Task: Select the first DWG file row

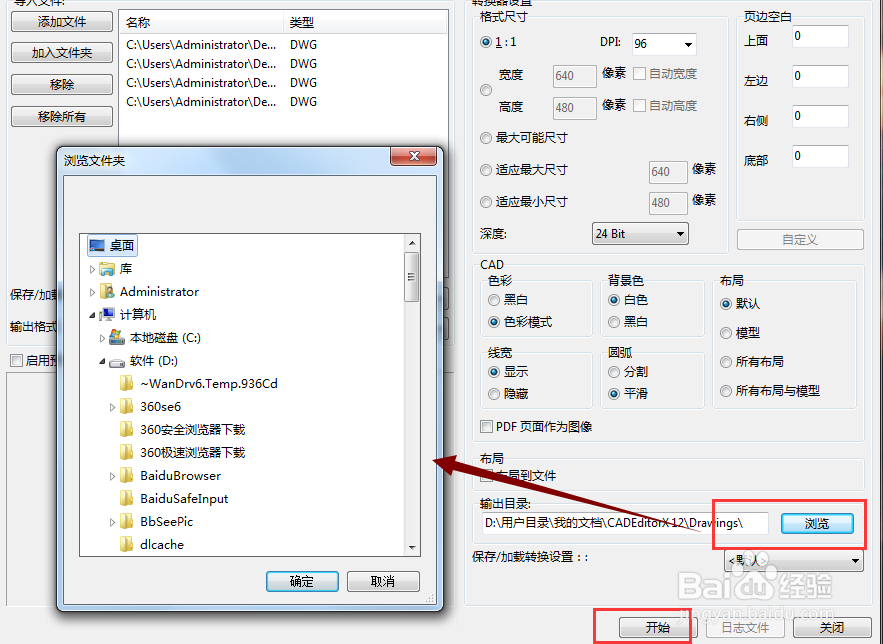Action: tap(283, 44)
